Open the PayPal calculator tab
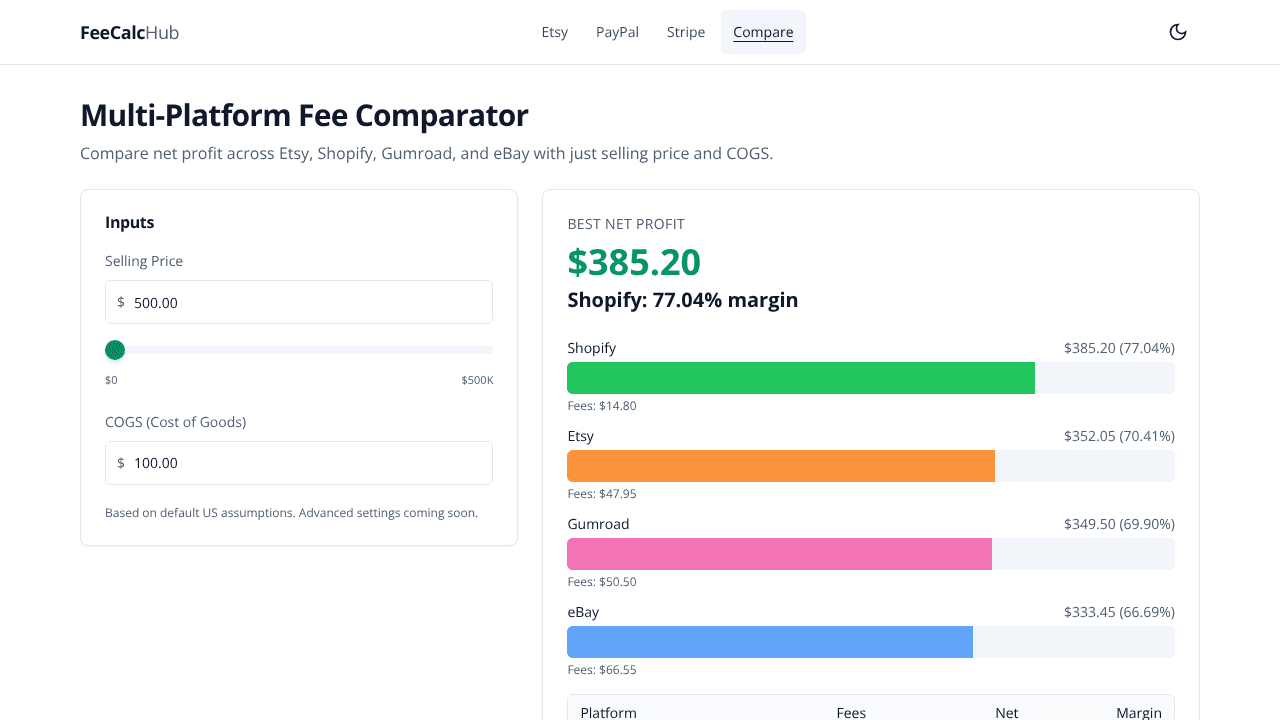The width and height of the screenshot is (1280, 720). 617,32
